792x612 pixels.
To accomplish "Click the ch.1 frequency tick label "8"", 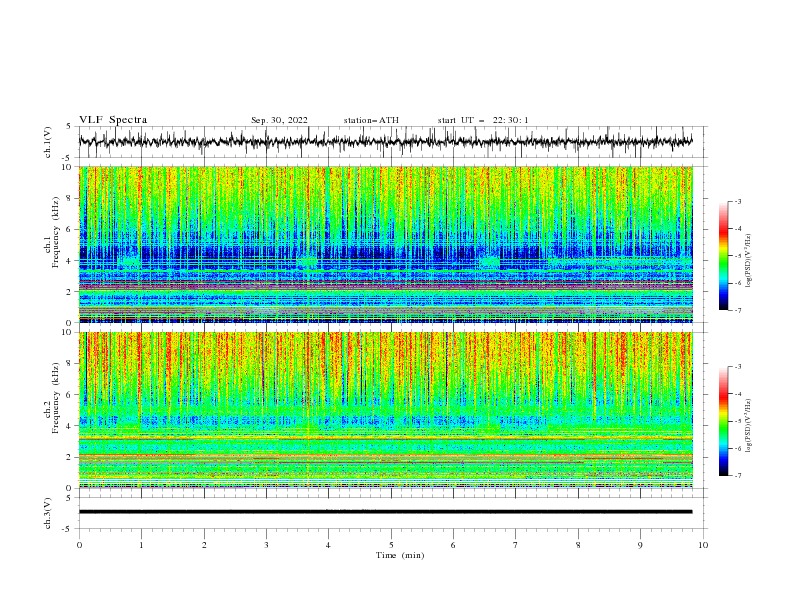I will [70, 198].
